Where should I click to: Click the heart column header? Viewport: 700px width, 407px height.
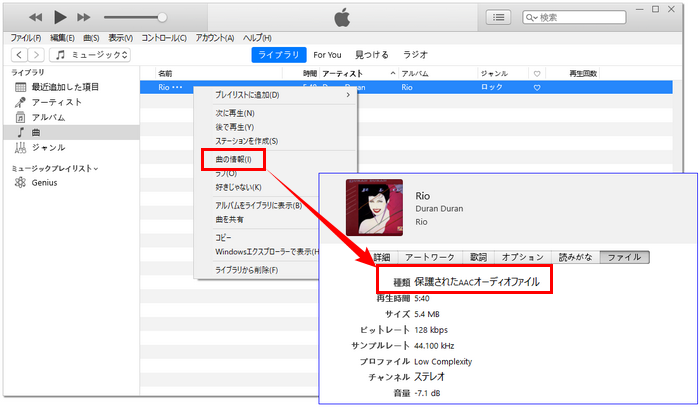coord(537,74)
